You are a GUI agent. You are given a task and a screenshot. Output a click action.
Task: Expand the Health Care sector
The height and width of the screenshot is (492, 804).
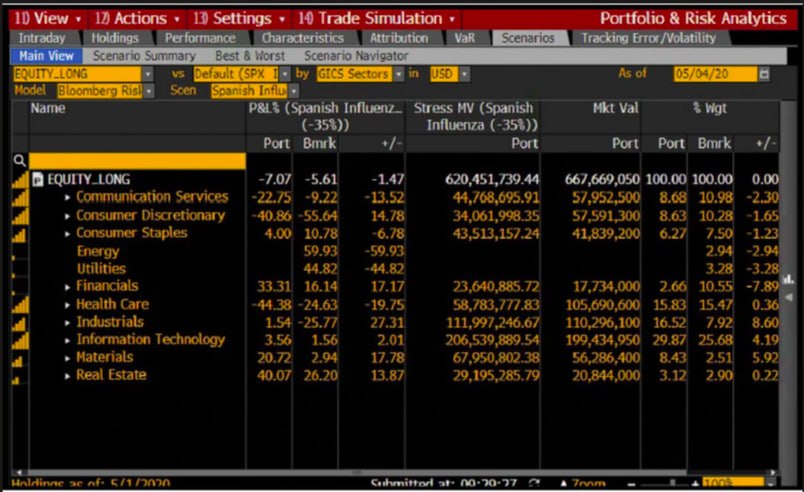tap(67, 305)
